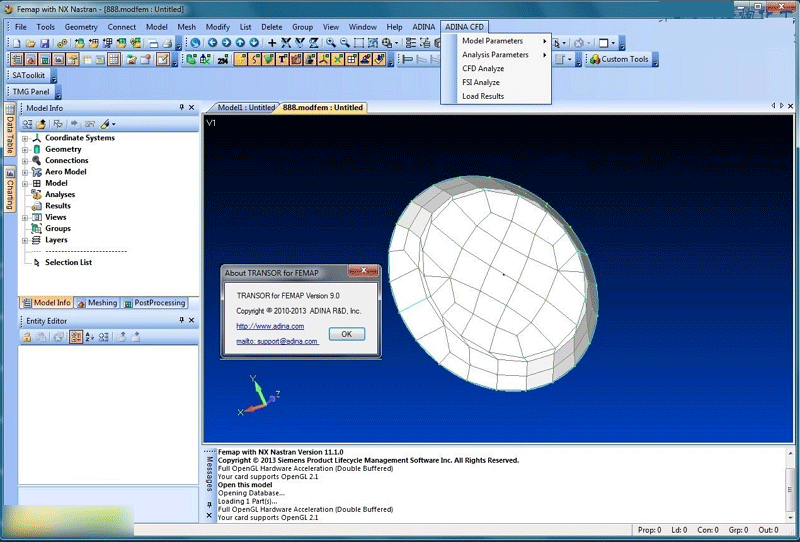Open the http://www.adina.com link
The image size is (800, 542).
(x=270, y=326)
